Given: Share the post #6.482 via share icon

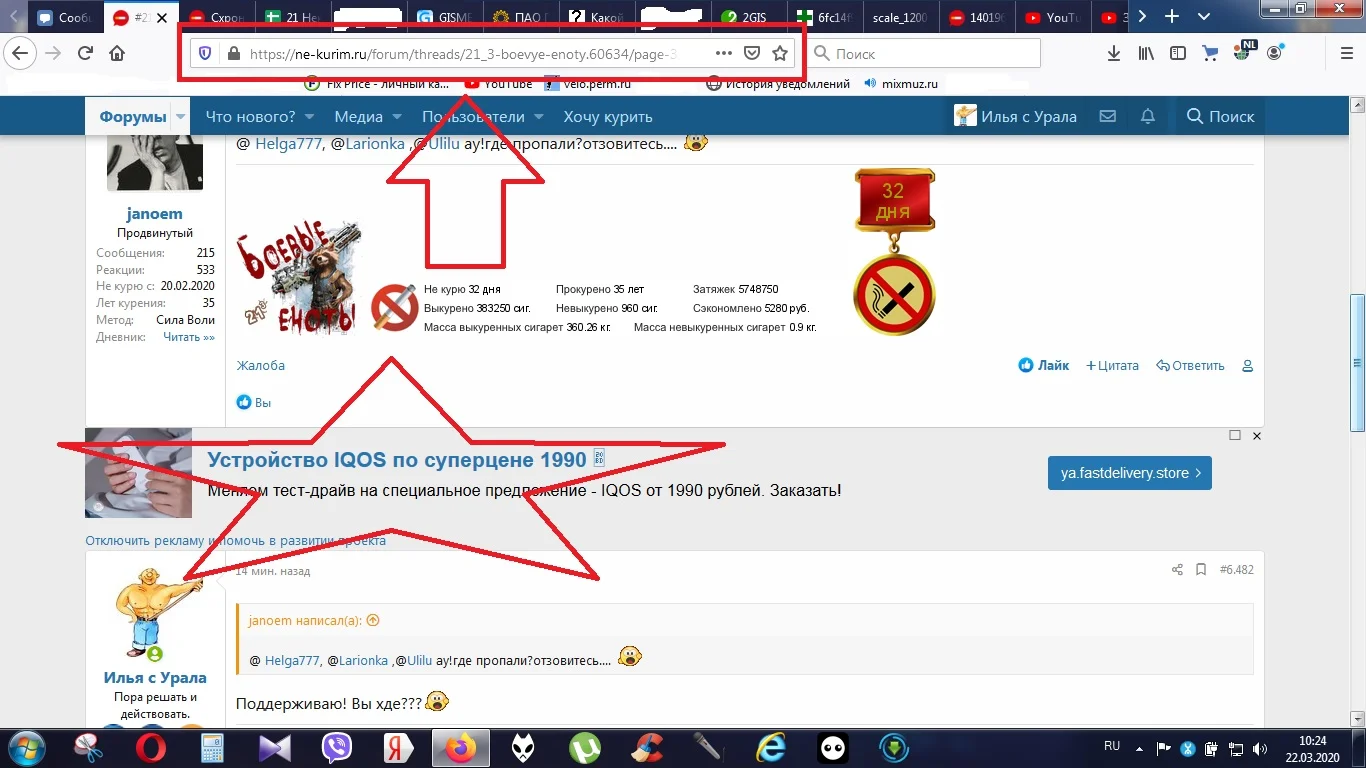Looking at the screenshot, I should (x=1176, y=569).
